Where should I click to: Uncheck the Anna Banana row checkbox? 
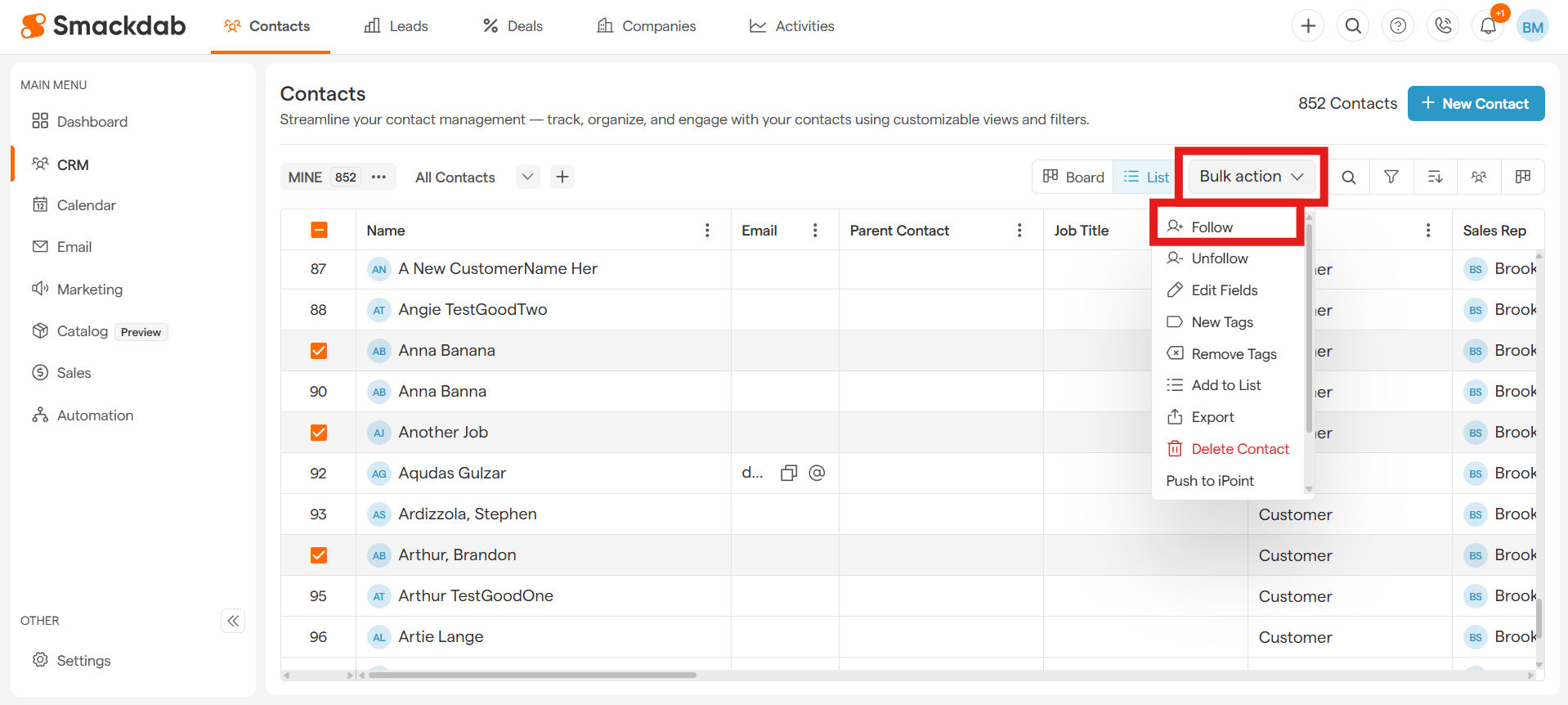[319, 351]
